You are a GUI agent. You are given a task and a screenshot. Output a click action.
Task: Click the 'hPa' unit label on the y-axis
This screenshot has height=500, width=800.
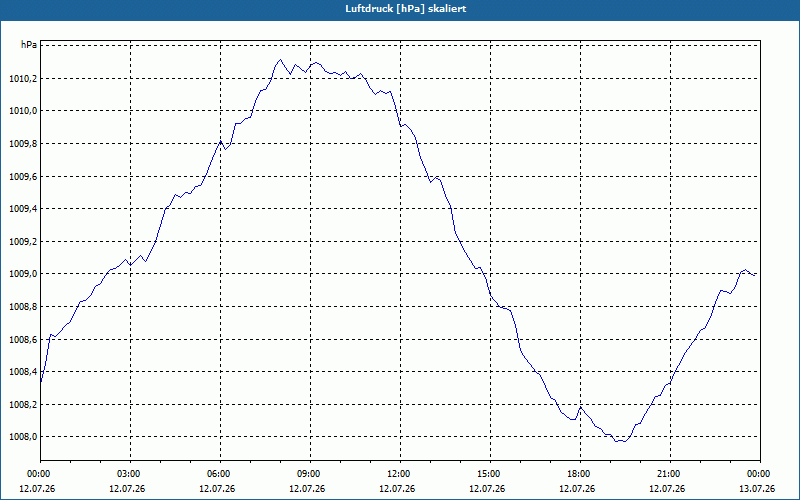coord(29,45)
